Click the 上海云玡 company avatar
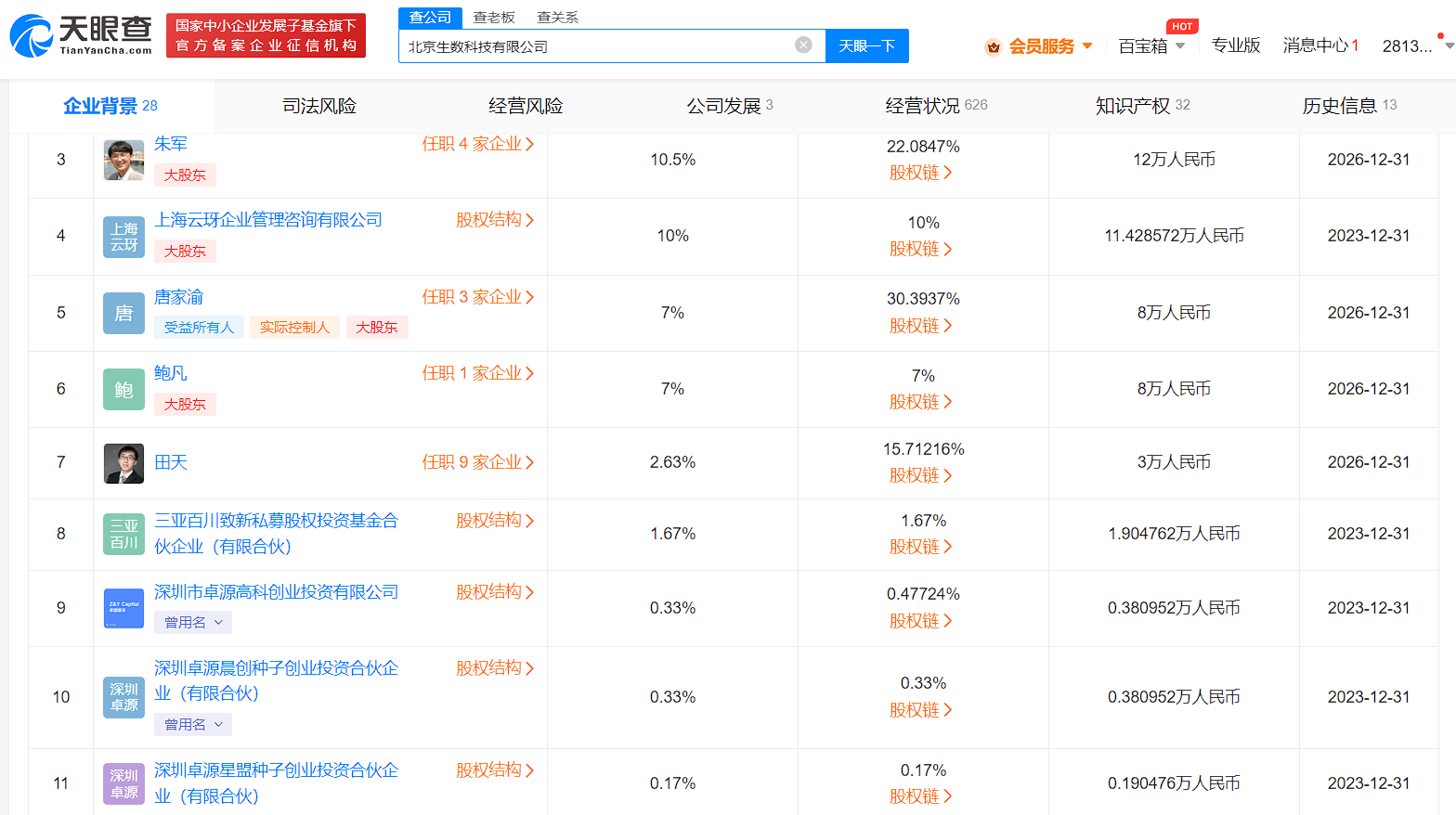The height and width of the screenshot is (815, 1456). click(123, 237)
